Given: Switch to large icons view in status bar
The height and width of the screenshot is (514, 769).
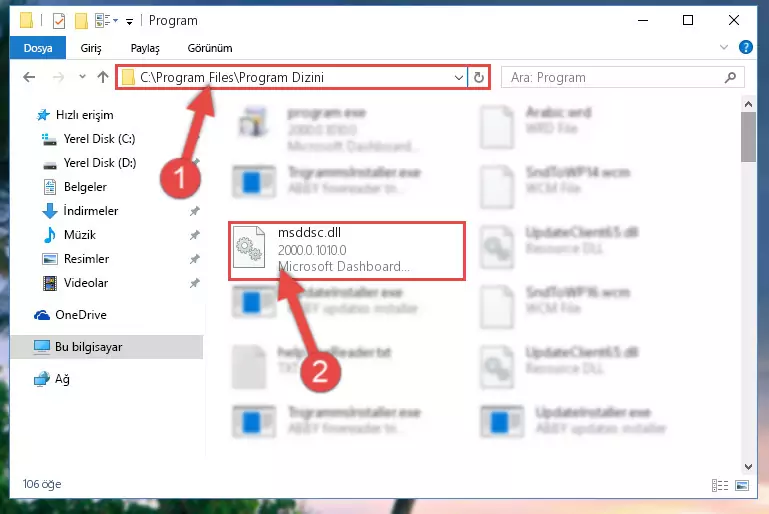Looking at the screenshot, I should pos(742,486).
